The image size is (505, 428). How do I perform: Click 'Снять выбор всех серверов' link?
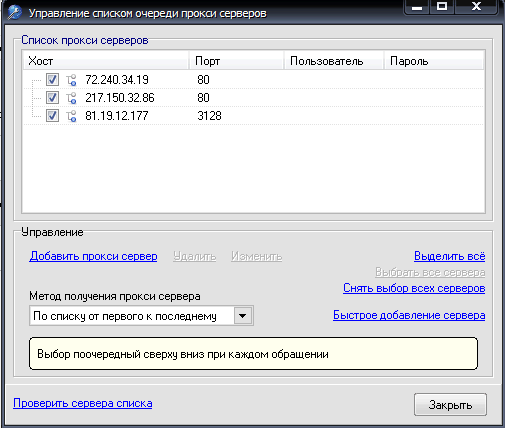click(414, 288)
